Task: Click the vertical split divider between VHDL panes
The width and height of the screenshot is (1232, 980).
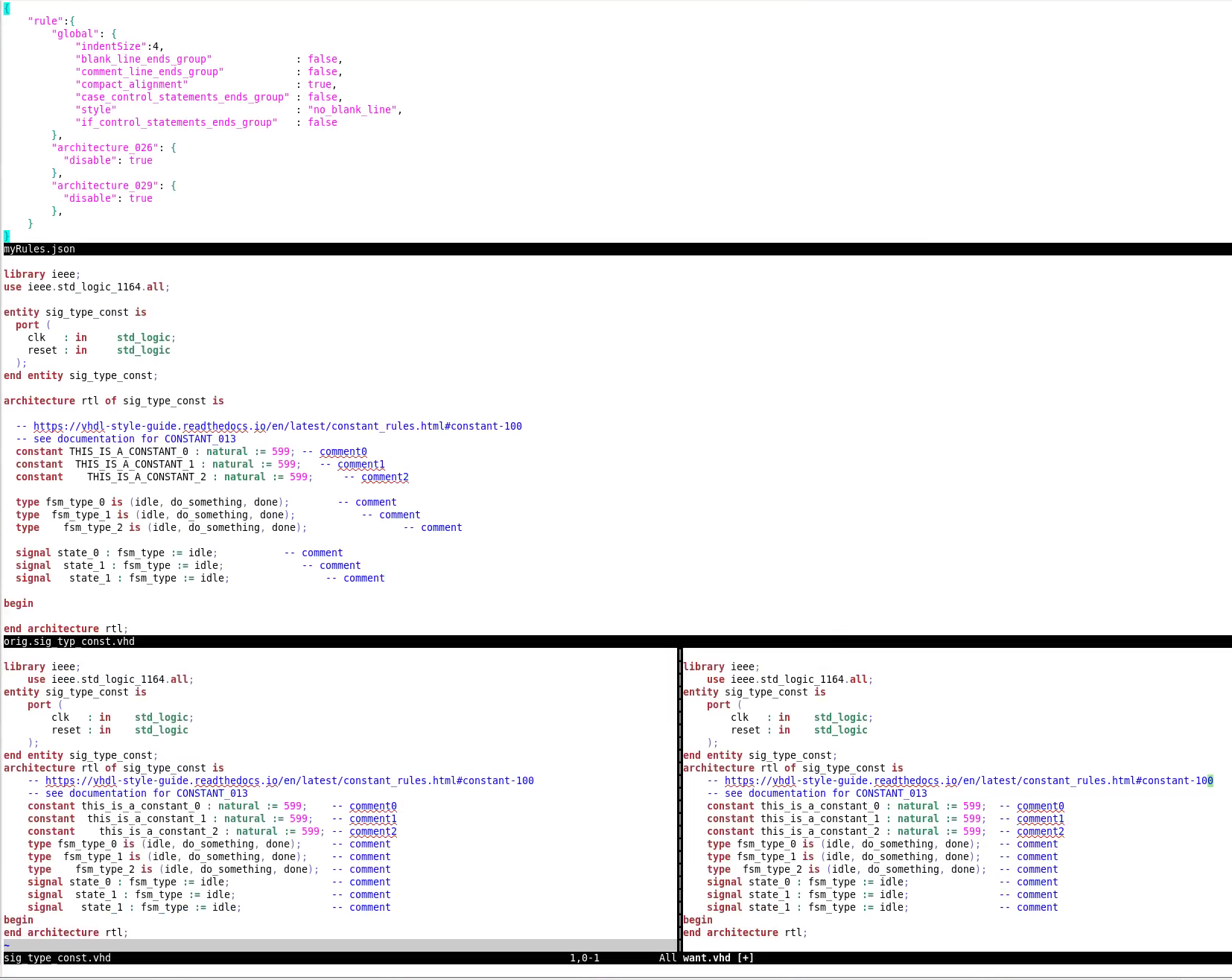Action: (x=679, y=797)
